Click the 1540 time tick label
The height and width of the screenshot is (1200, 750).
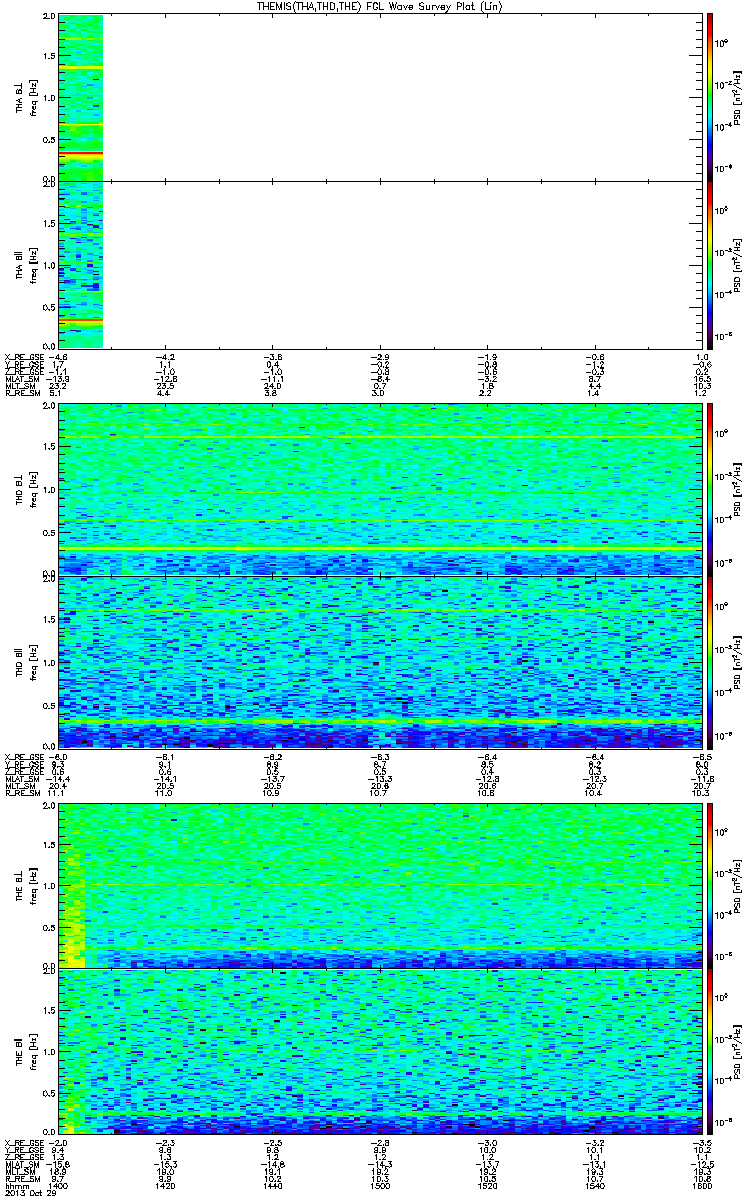(594, 1185)
